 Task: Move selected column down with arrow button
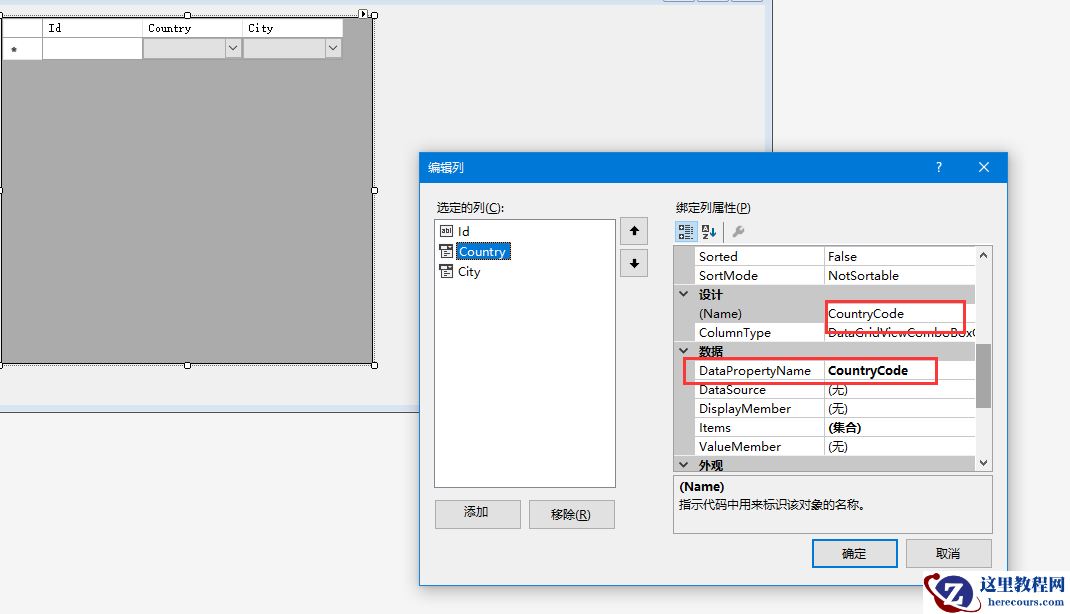[x=634, y=263]
